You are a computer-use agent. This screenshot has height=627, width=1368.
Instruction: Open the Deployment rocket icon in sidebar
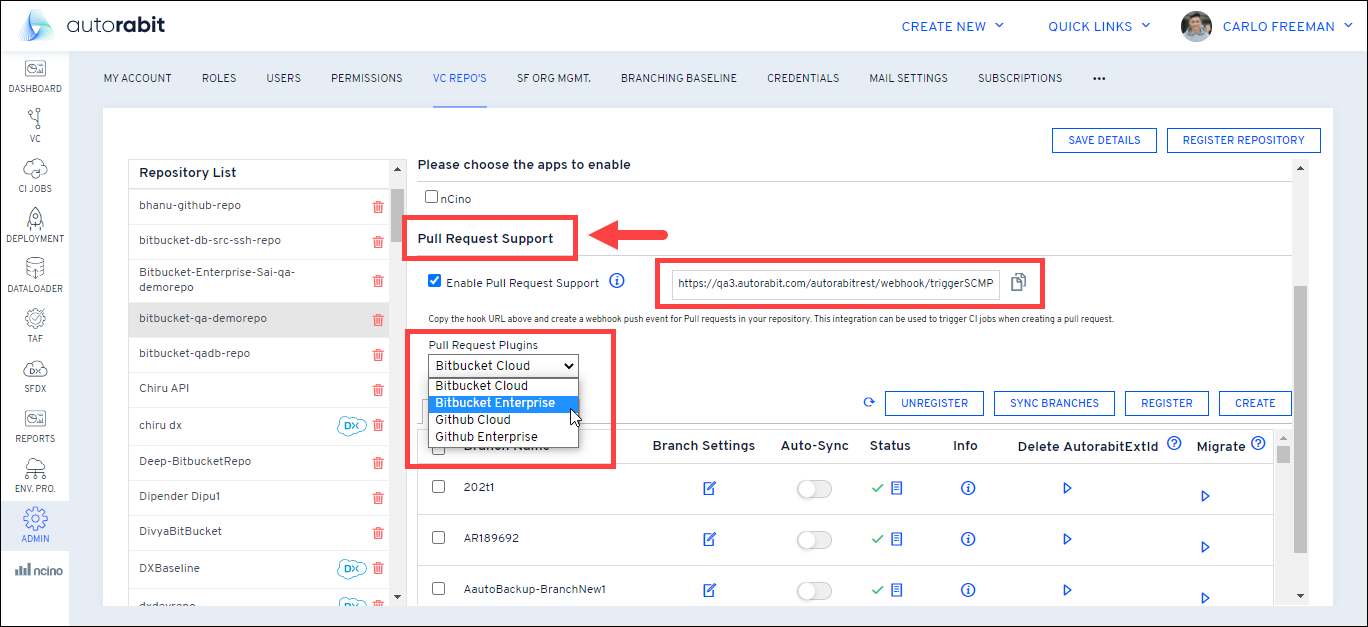(x=35, y=219)
